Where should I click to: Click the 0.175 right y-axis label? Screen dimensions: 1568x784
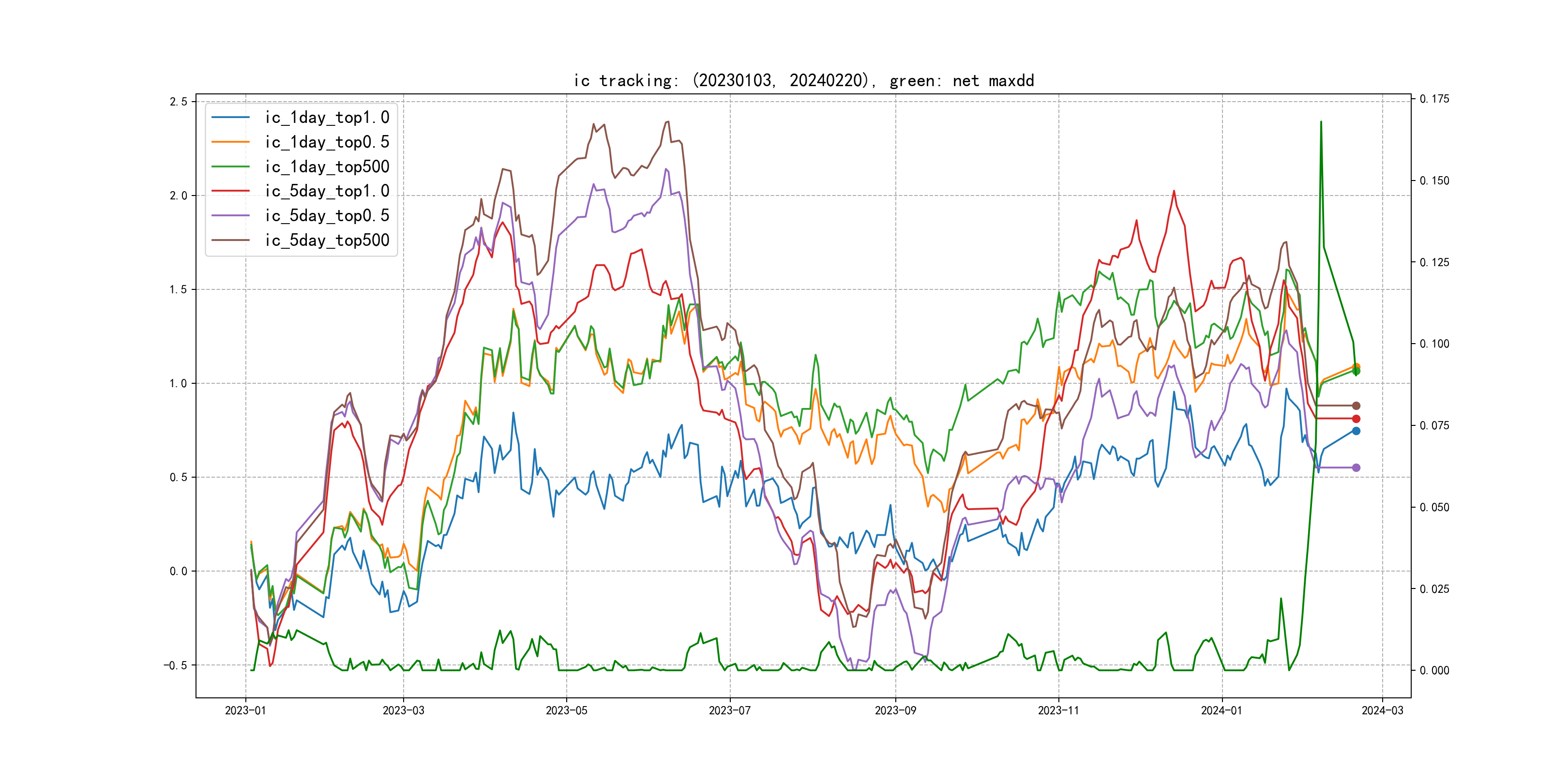[1434, 99]
